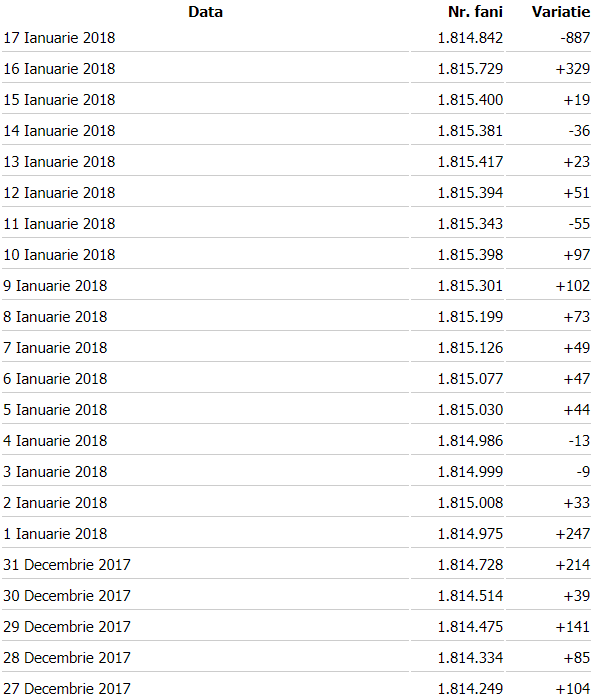Select the 29 Decembrie 2017 row
Viewport: 592px width, 699px height.
pos(296,627)
